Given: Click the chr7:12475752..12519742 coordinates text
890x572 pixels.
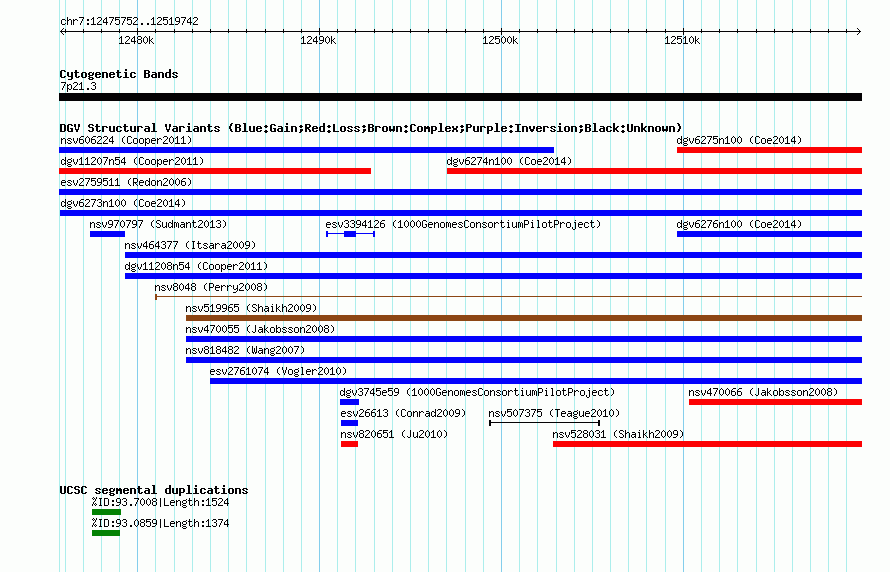Looking at the screenshot, I should pos(129,22).
